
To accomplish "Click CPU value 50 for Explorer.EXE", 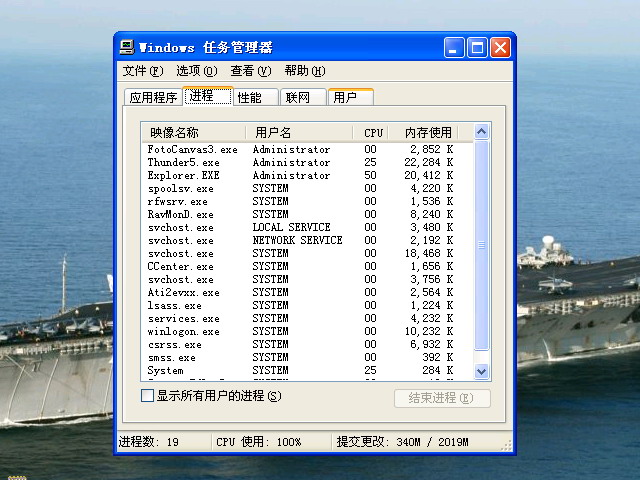I will pyautogui.click(x=370, y=176).
